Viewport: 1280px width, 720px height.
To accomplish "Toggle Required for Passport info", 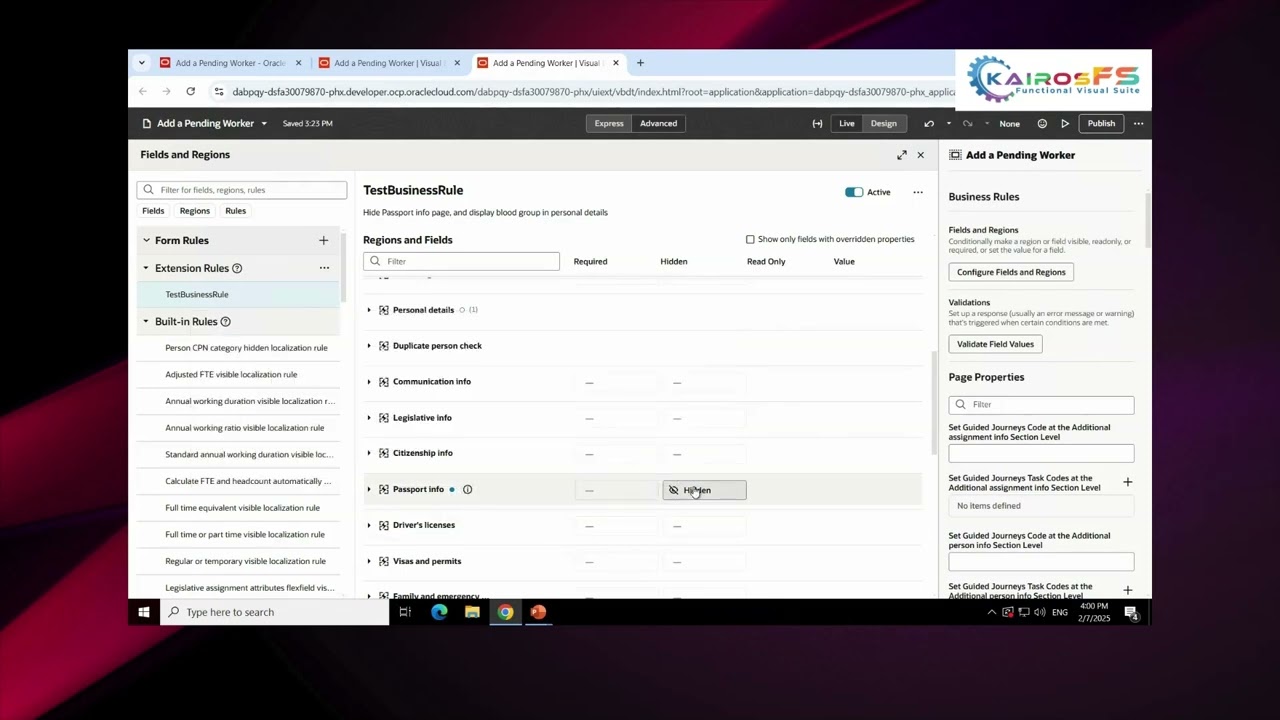I will [616, 490].
